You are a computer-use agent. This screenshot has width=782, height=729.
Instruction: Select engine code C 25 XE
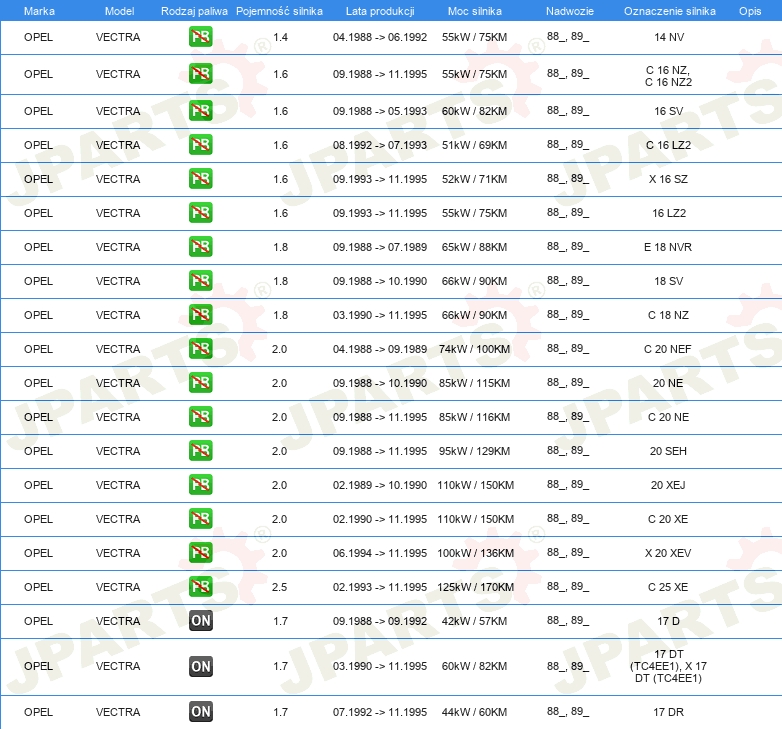click(x=668, y=587)
